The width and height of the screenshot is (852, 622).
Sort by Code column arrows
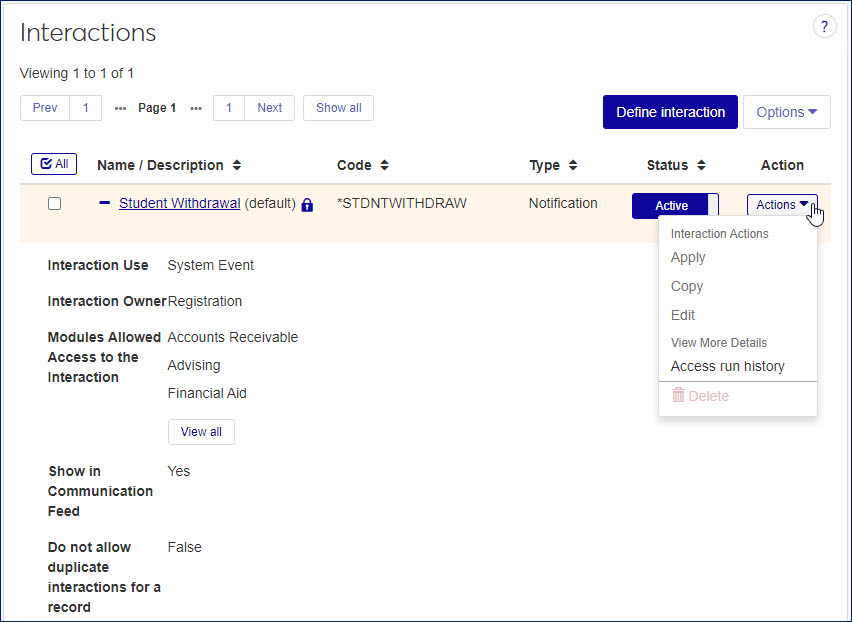(384, 165)
